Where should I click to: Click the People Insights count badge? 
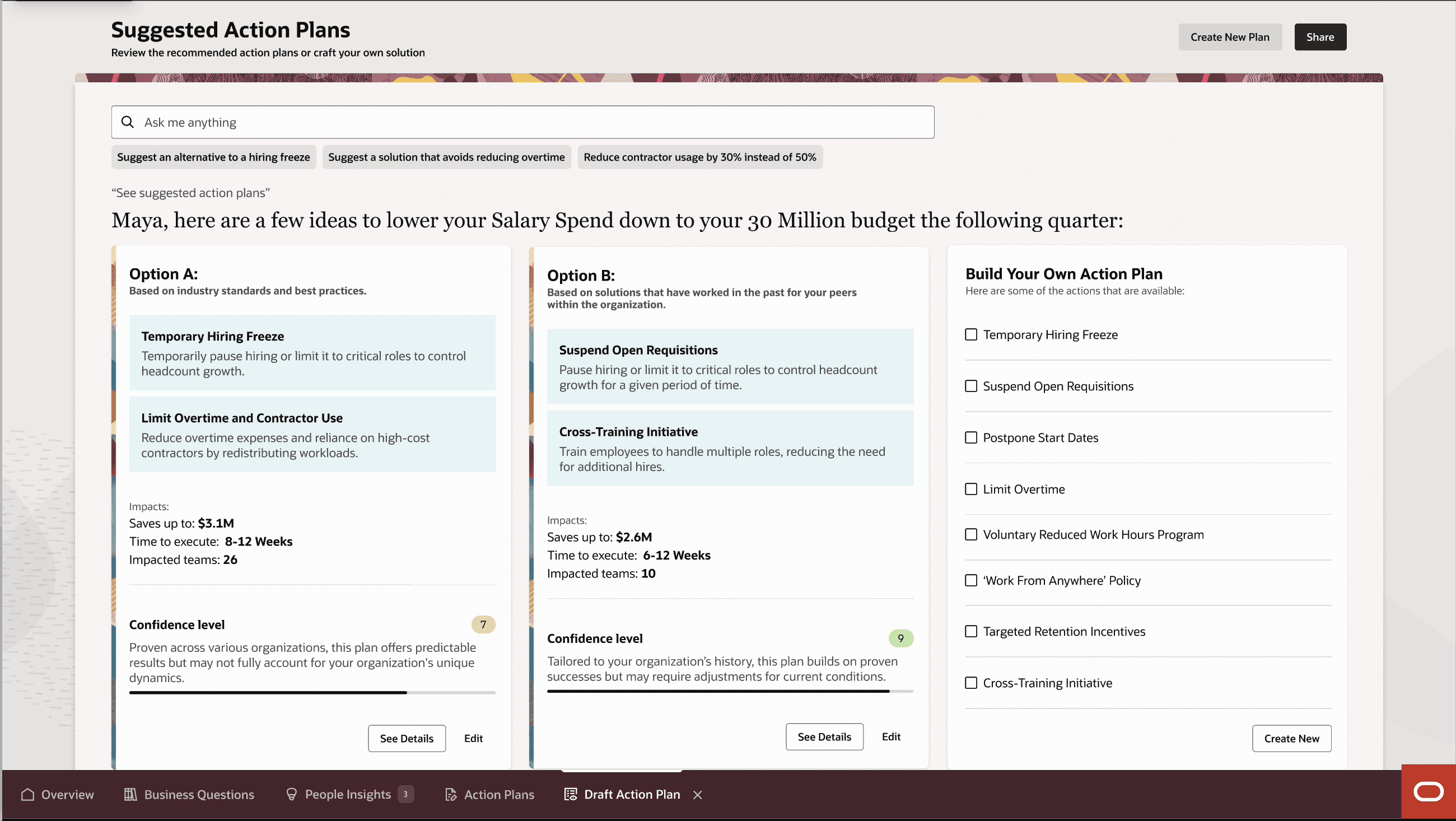click(405, 795)
